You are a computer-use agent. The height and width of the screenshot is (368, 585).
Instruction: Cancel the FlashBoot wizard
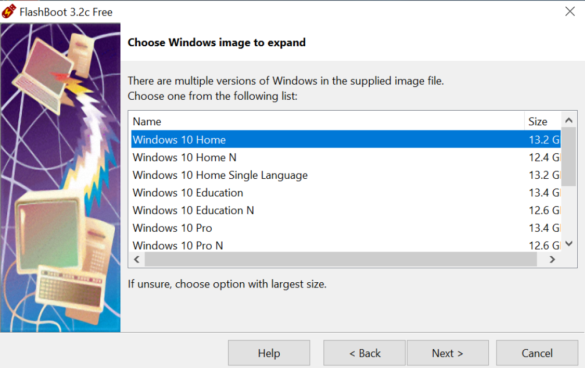coord(537,353)
